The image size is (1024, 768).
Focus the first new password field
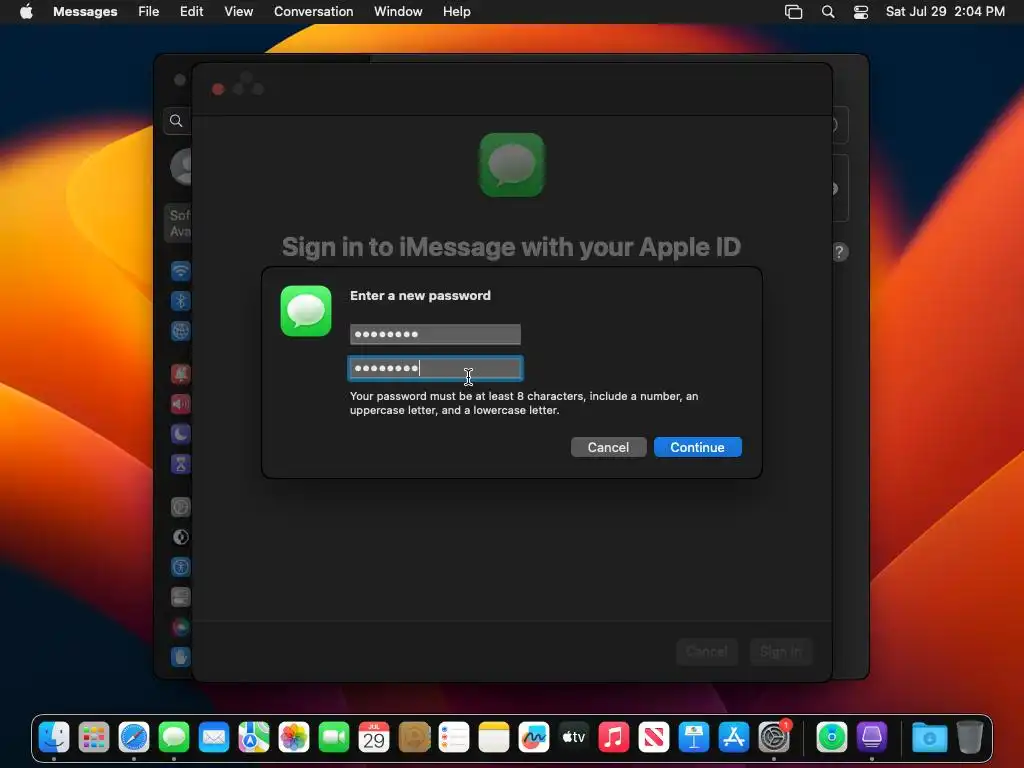point(435,334)
